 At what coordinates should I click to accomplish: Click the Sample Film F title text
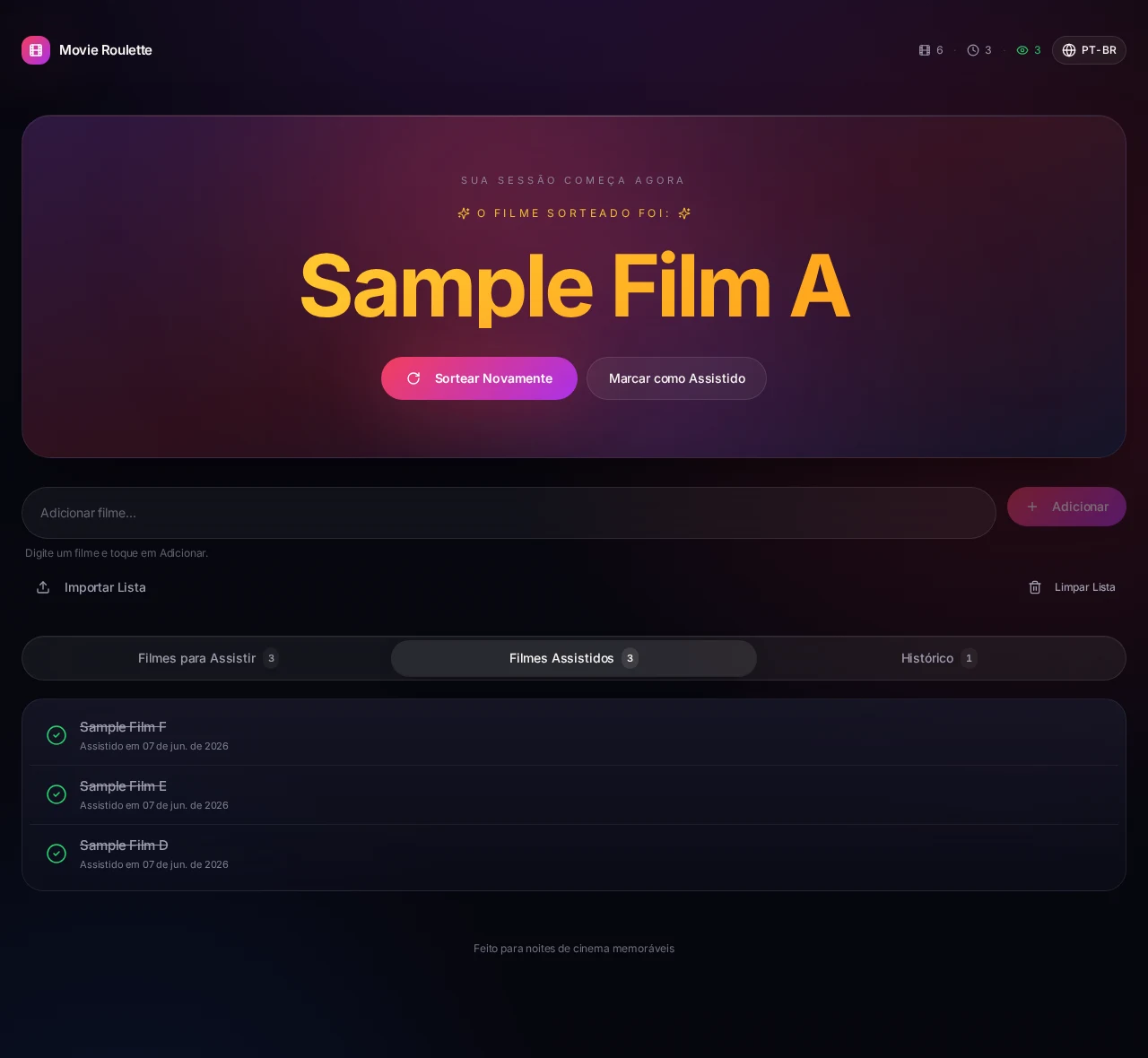coord(123,727)
